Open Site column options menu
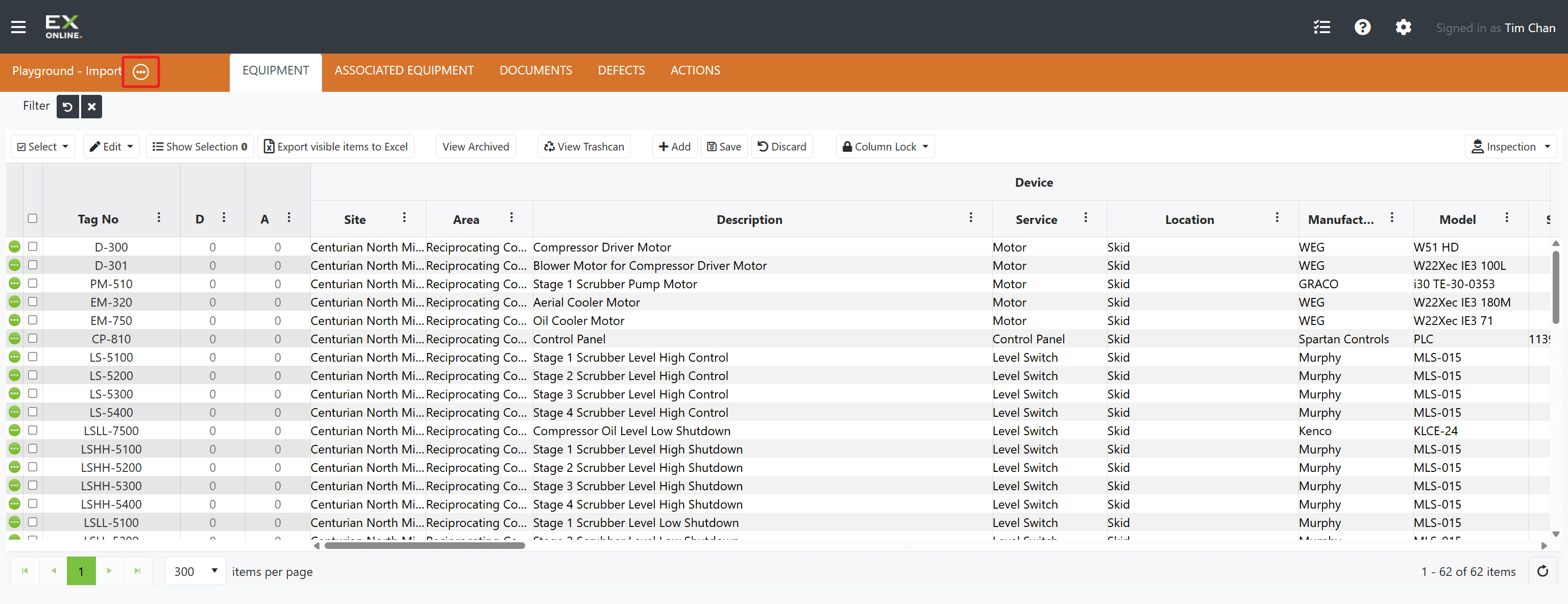This screenshot has width=1568, height=604. click(404, 218)
